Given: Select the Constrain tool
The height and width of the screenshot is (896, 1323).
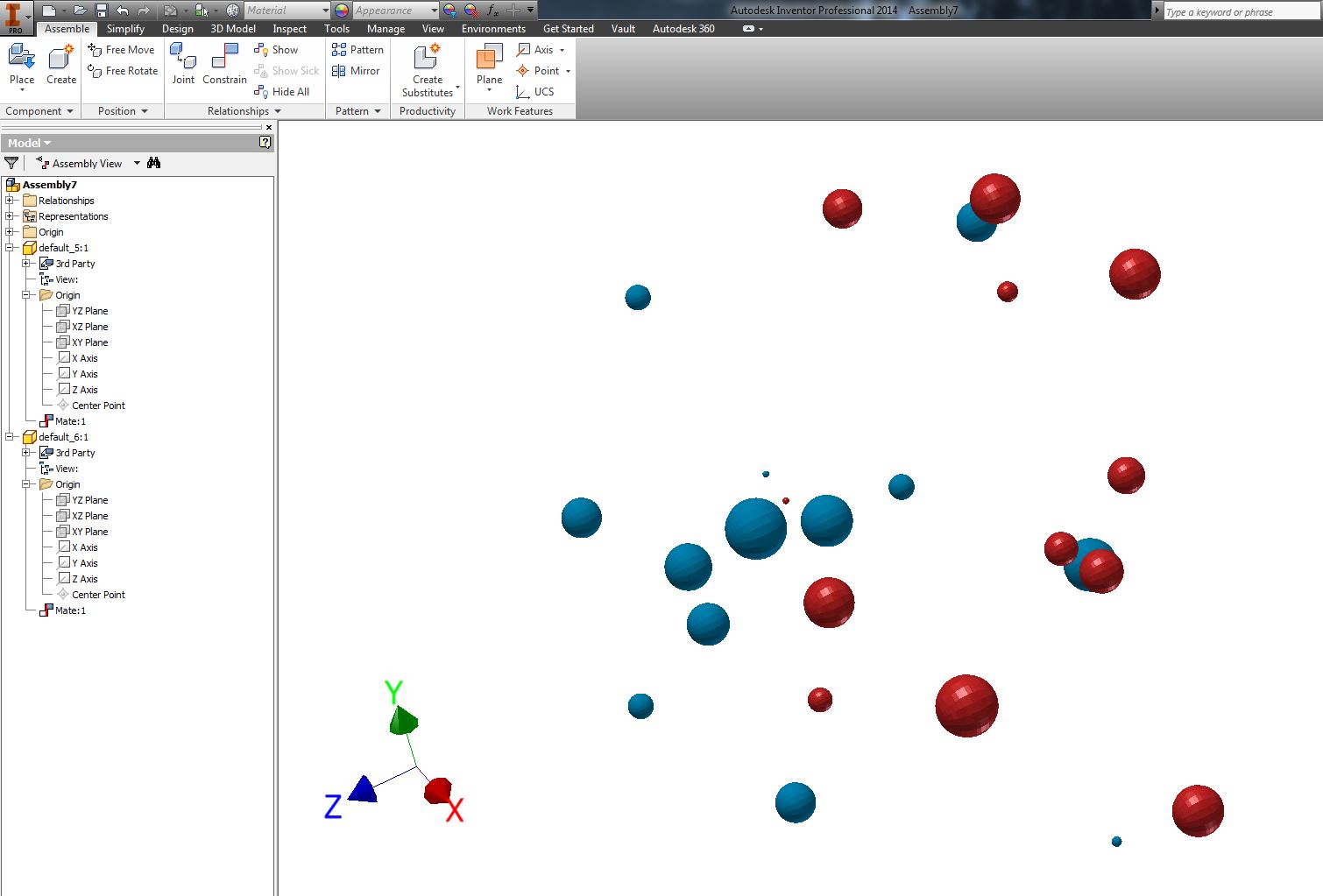Looking at the screenshot, I should (225, 65).
